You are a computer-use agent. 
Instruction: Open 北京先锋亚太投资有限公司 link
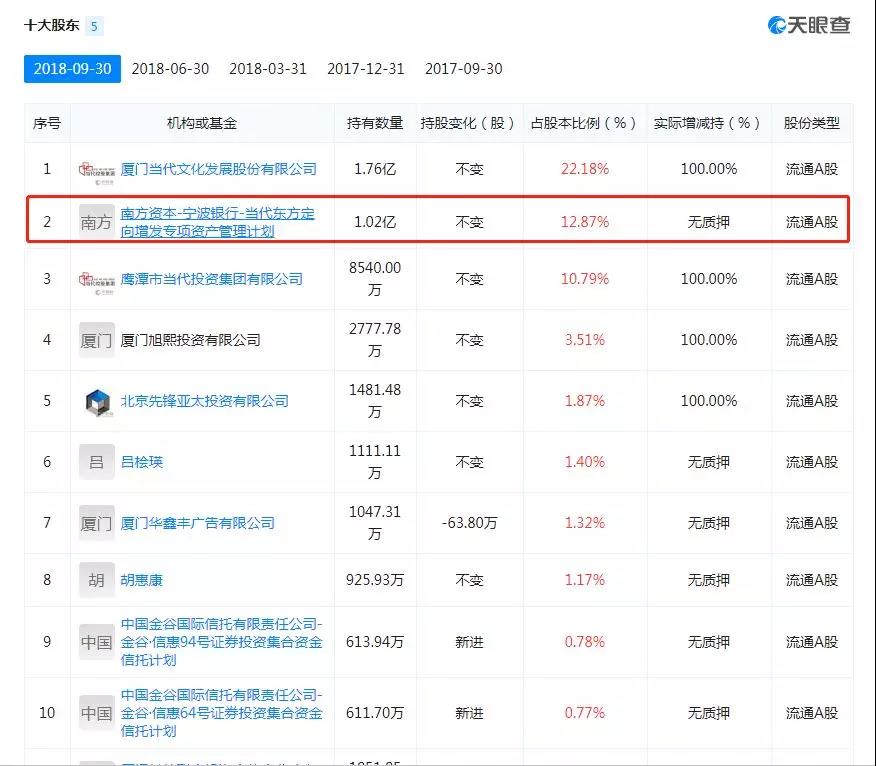pos(204,401)
